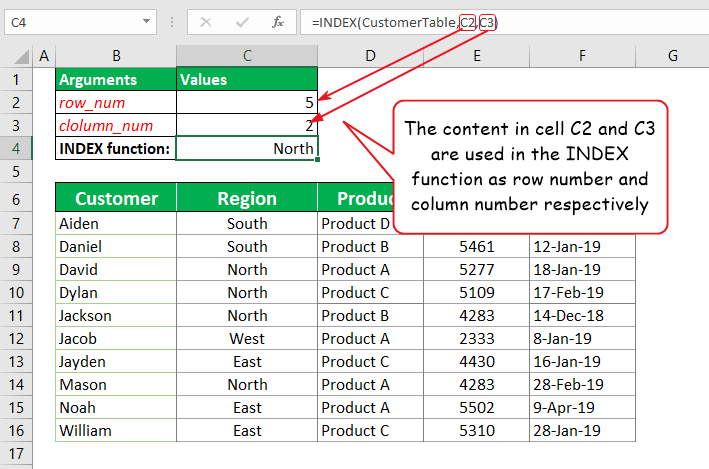Click the sales value 5461
The height and width of the screenshot is (469, 709).
(477, 246)
